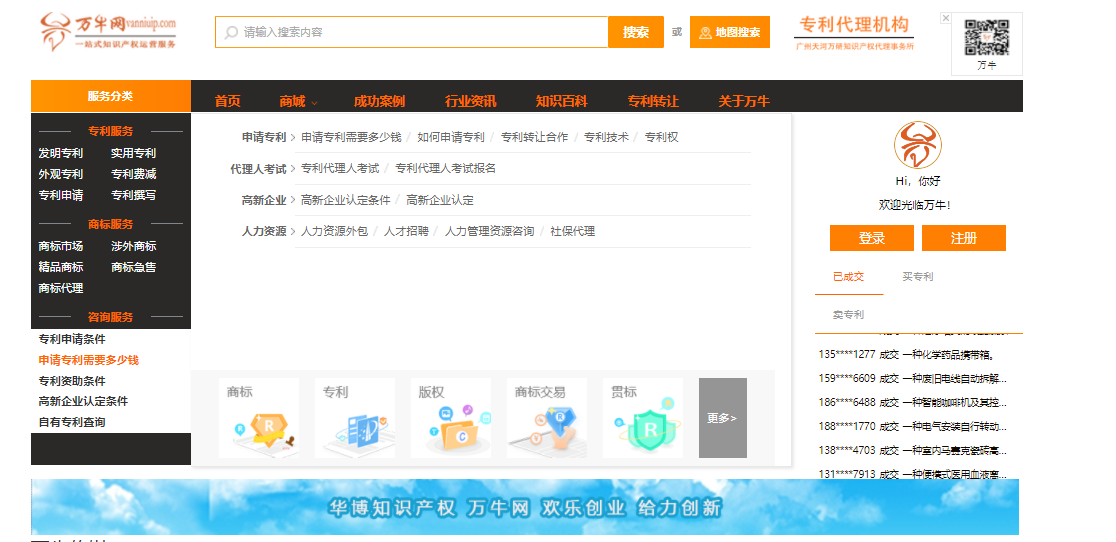Image resolution: width=1116 pixels, height=542 pixels.
Task: Open 行业资讯 navigation item
Action: (470, 101)
